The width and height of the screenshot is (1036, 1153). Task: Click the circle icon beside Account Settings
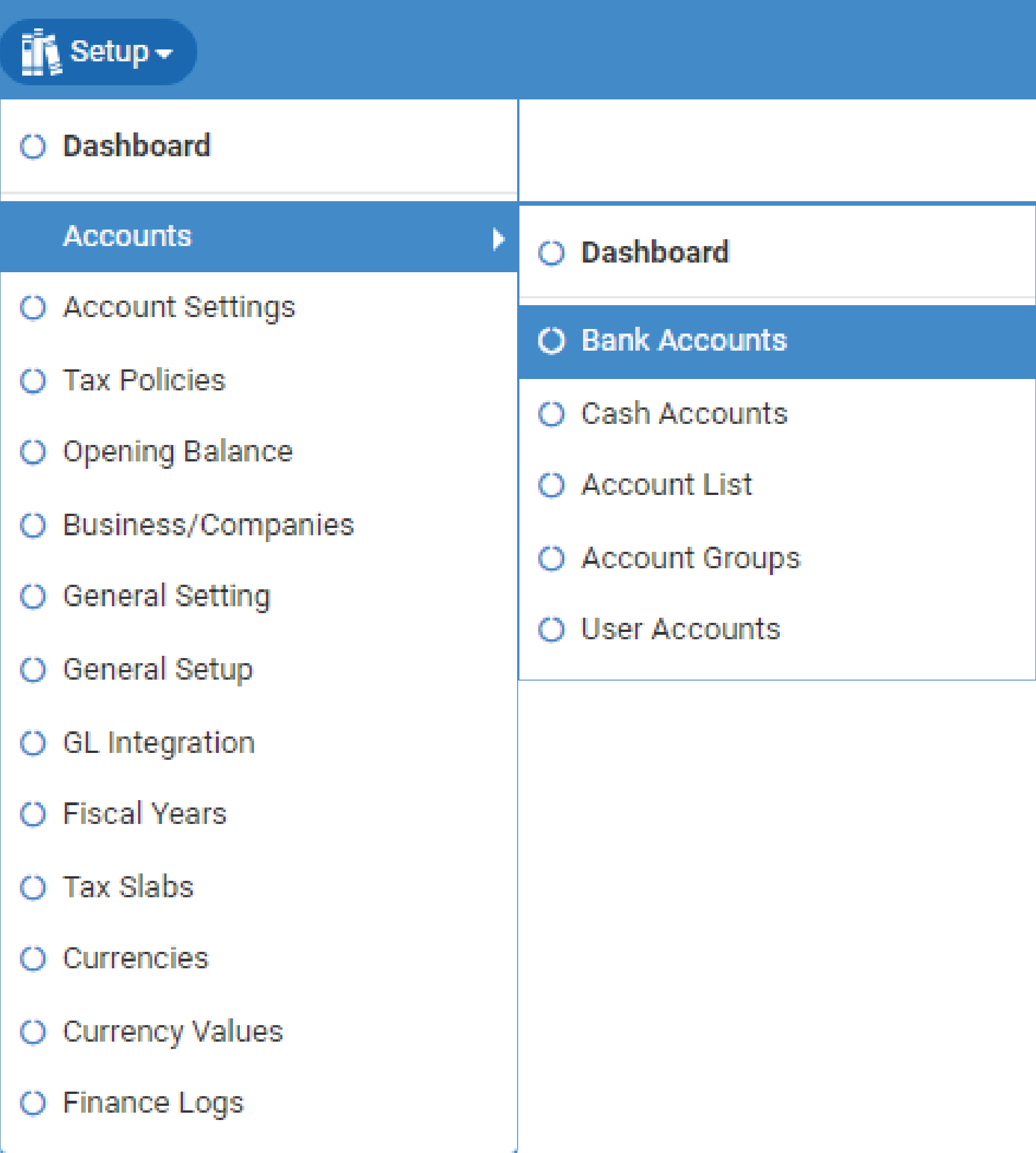click(x=33, y=308)
